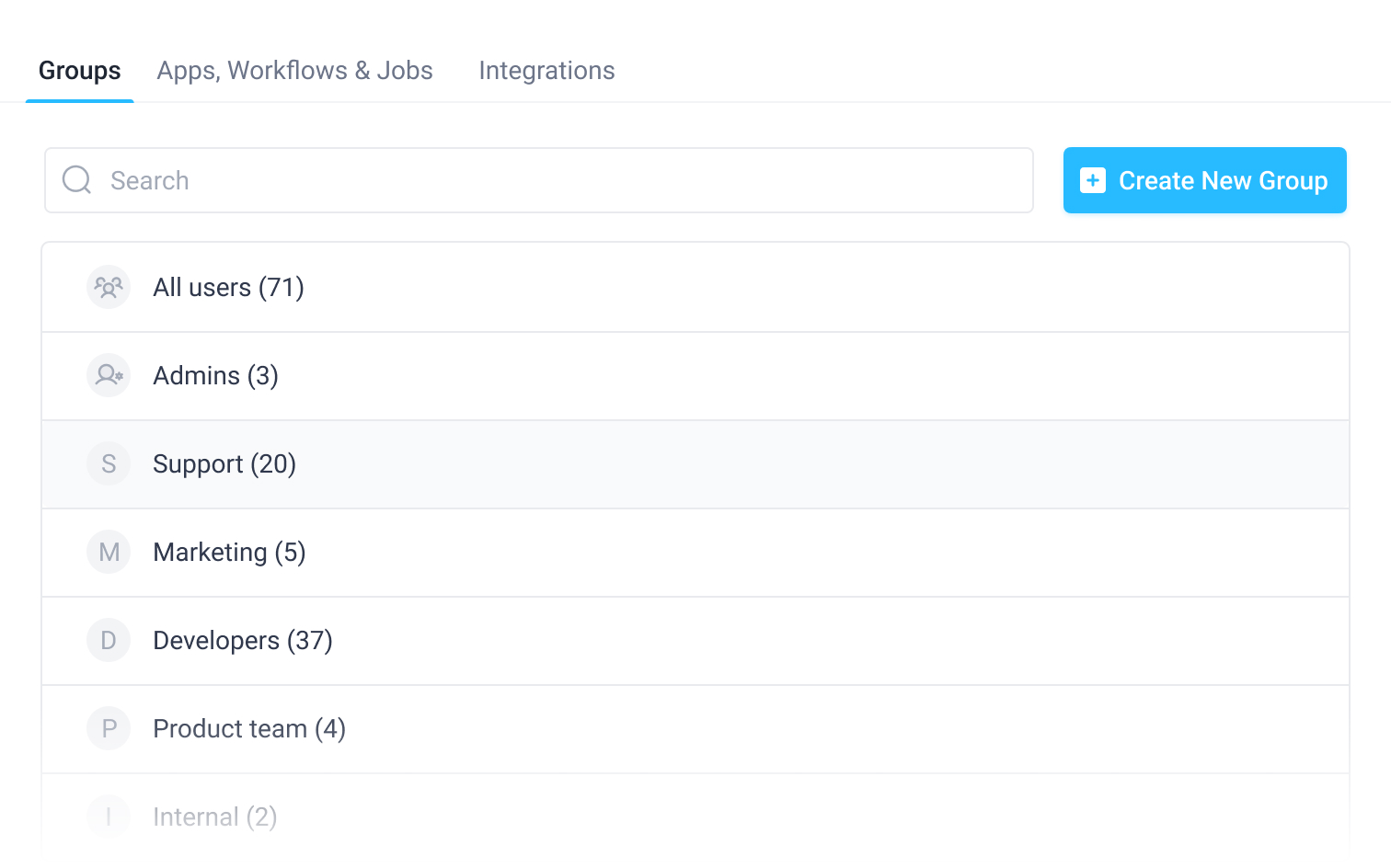Open the Admins (3) group
This screenshot has height=868, width=1391.
(215, 375)
